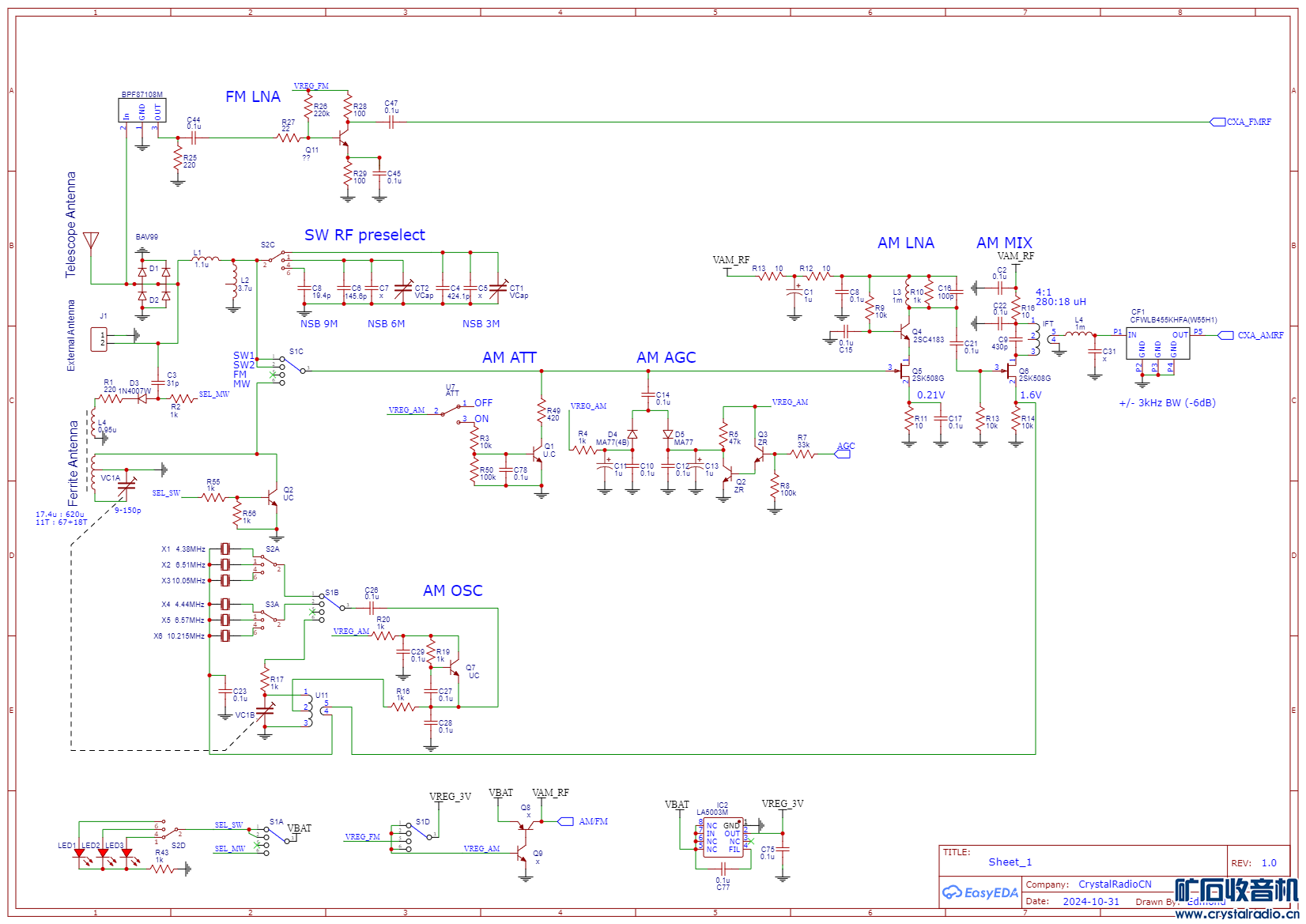Image resolution: width=1306 pixels, height=924 pixels.
Task: Click the CXA_FMRF output port flag
Action: [1217, 122]
